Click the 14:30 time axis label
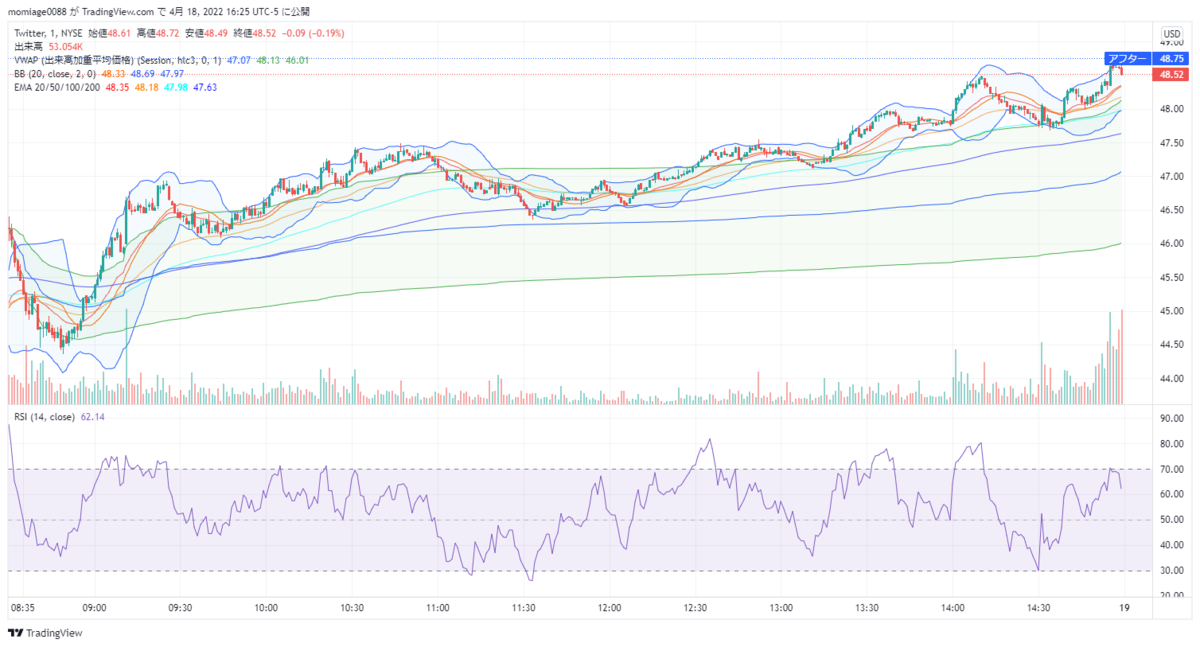 tap(1040, 607)
